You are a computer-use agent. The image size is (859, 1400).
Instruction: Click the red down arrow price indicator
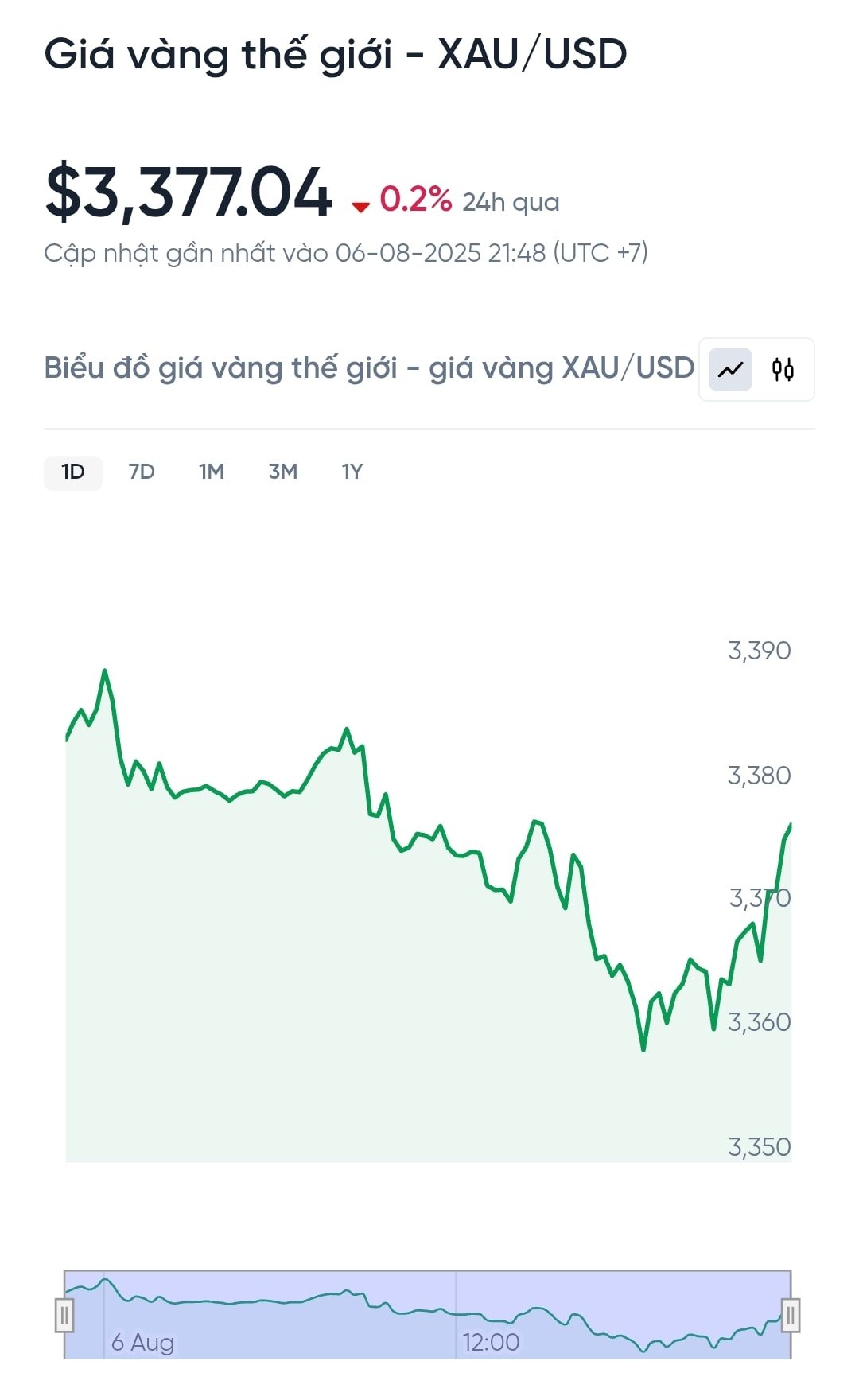[x=361, y=207]
